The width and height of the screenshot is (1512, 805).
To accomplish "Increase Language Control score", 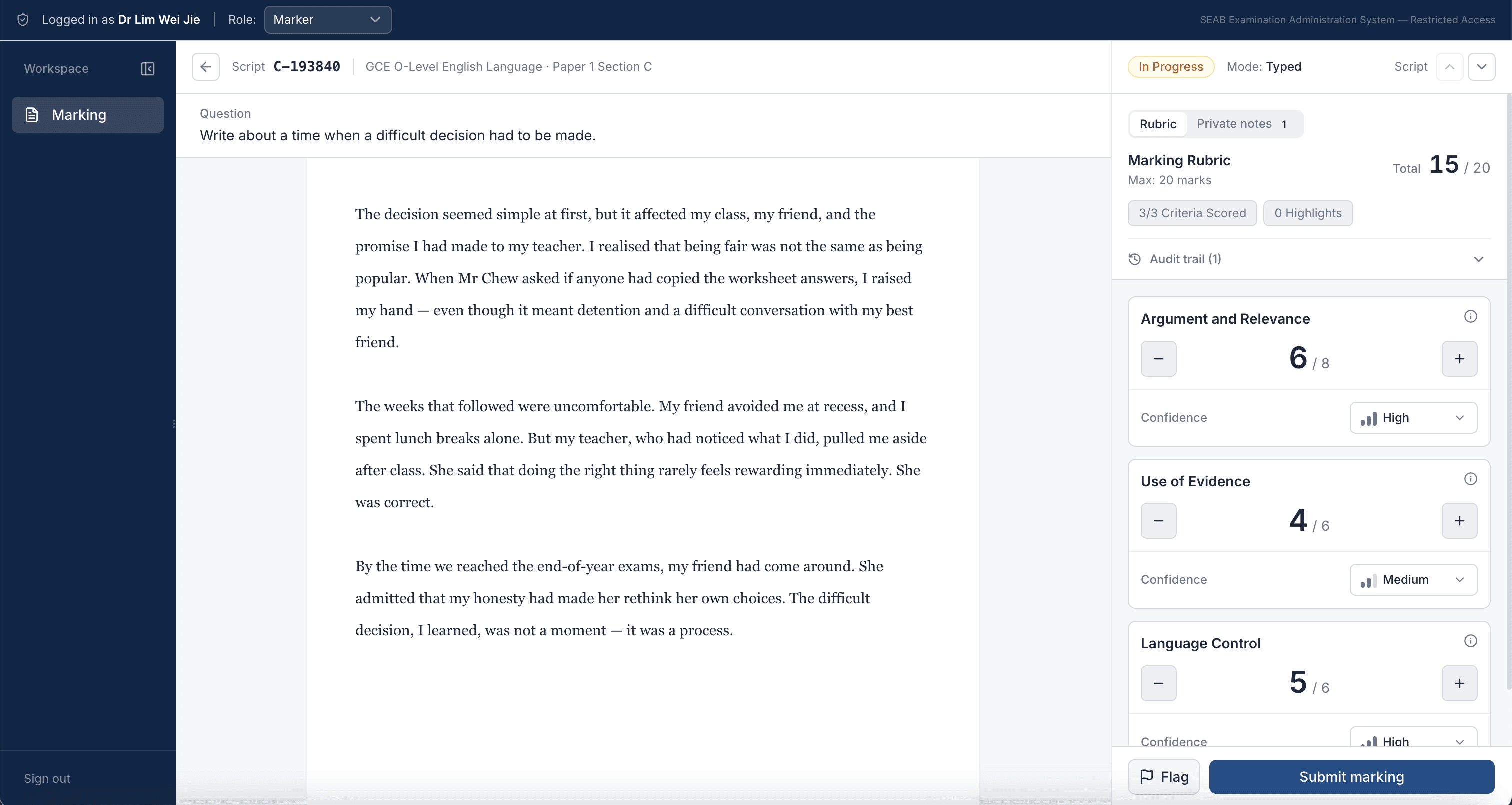I will [1460, 683].
